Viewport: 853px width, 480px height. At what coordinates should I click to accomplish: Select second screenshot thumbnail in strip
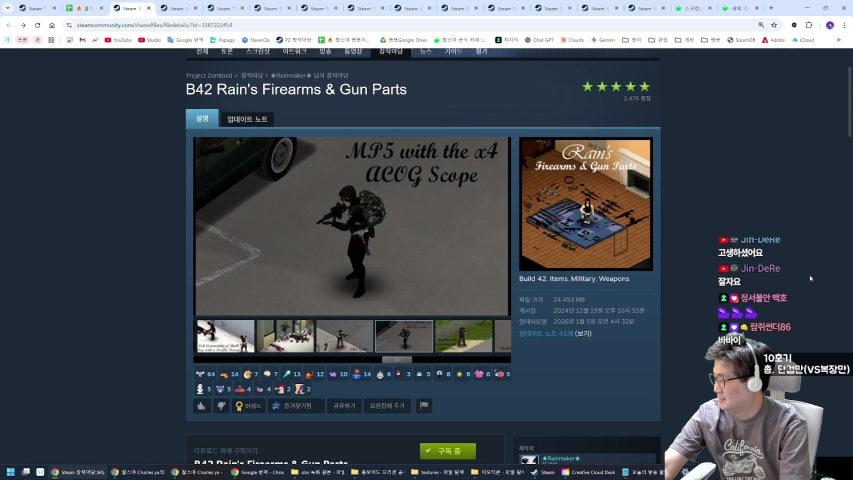click(x=285, y=336)
